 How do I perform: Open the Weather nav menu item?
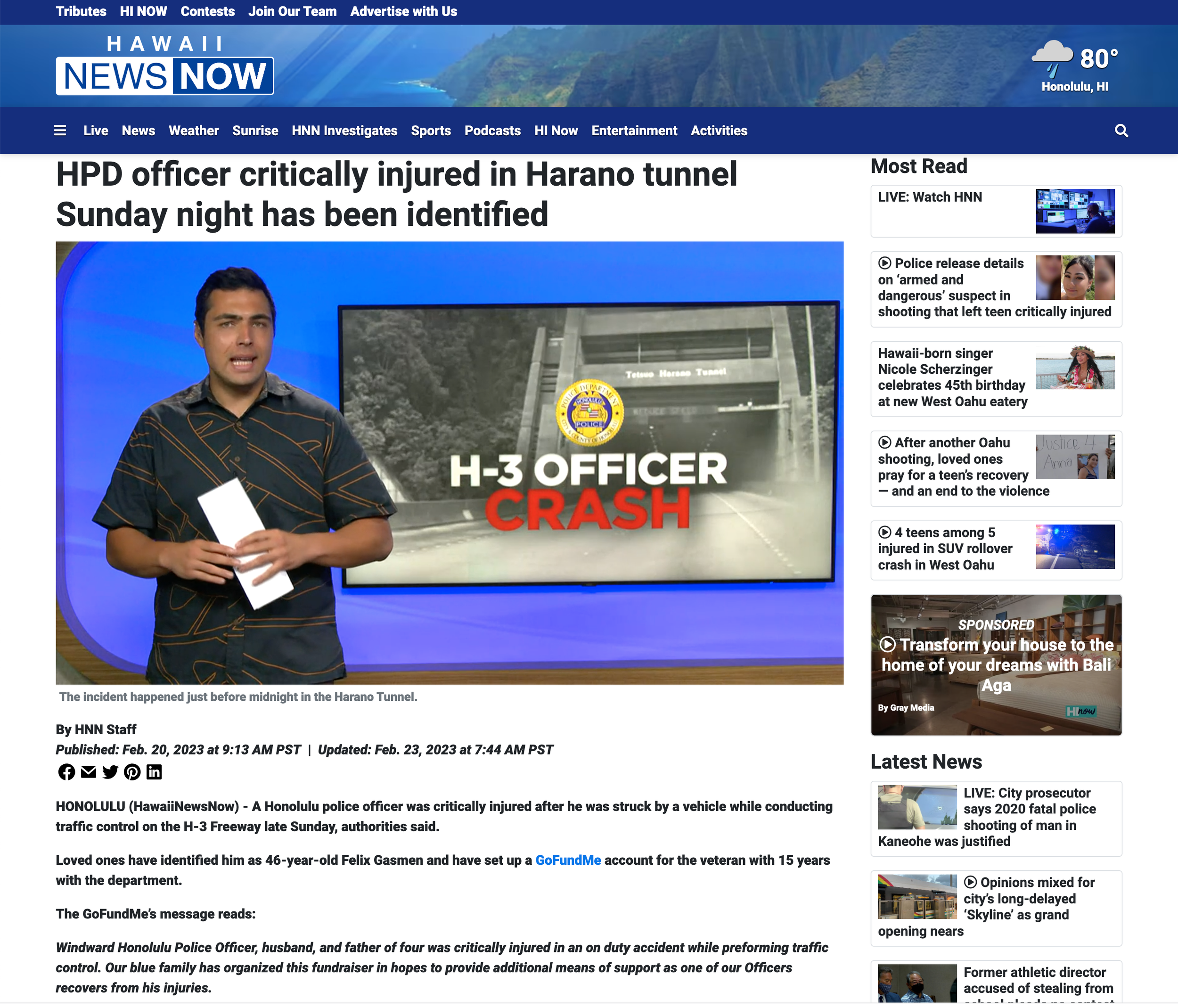click(x=193, y=131)
